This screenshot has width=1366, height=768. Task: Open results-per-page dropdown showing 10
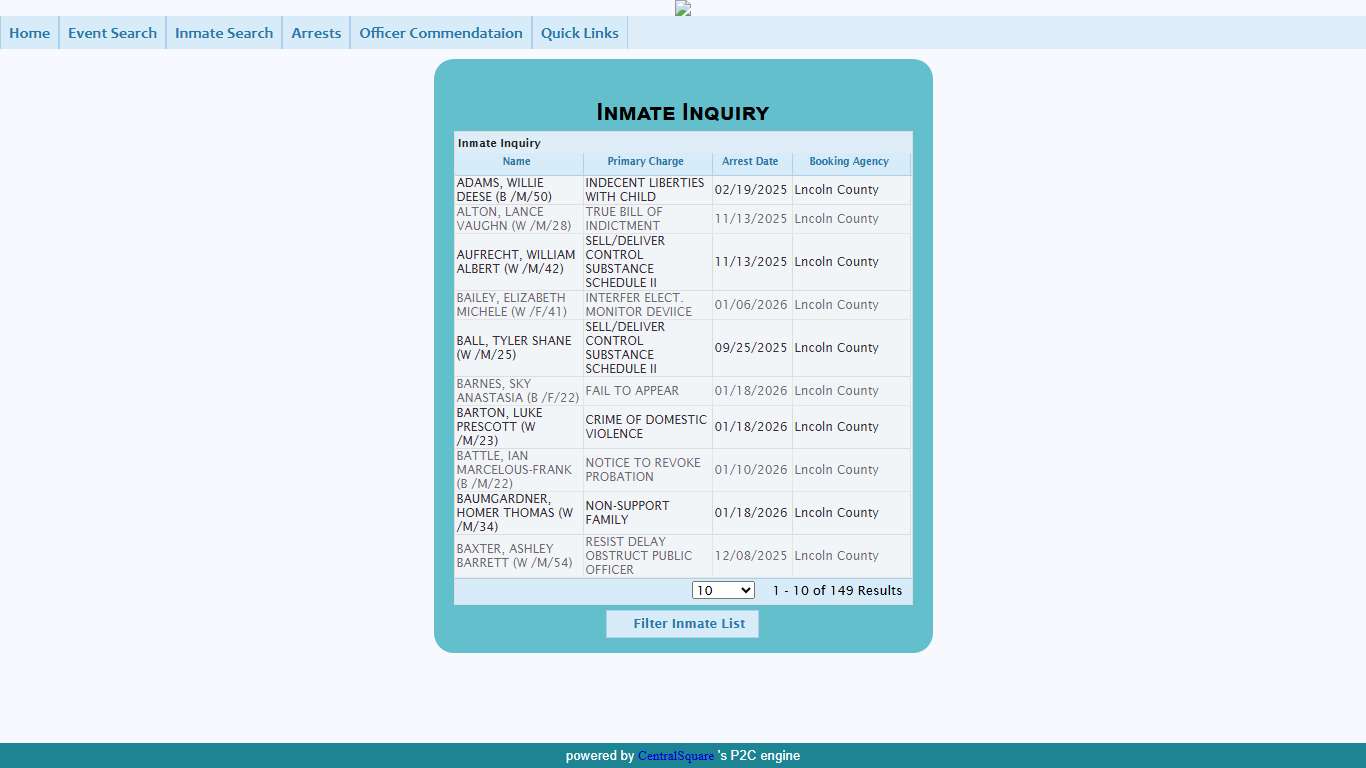723,591
